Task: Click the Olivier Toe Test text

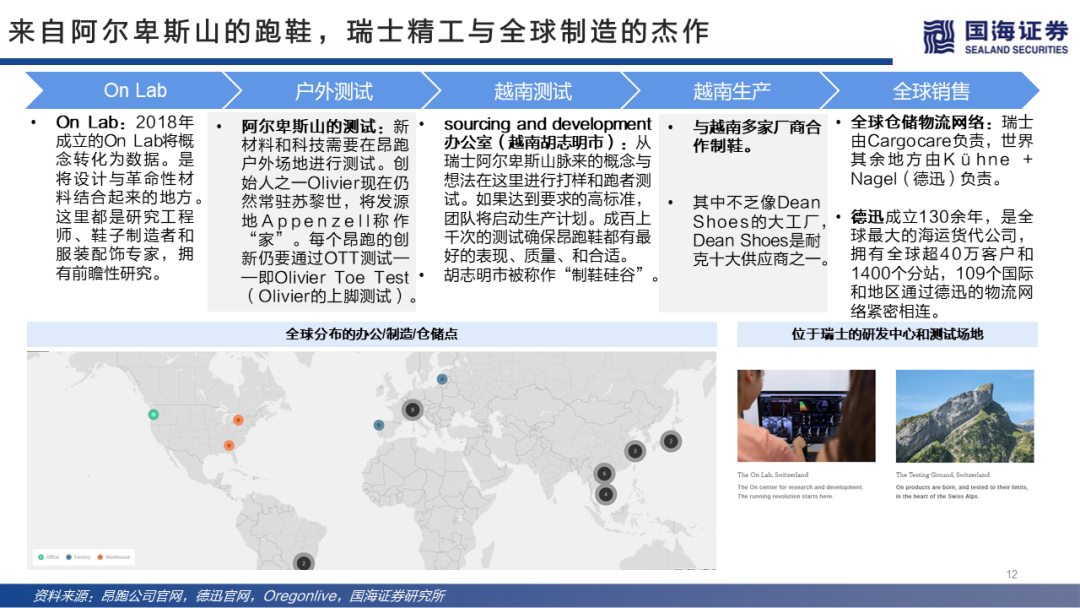Action: [342, 277]
